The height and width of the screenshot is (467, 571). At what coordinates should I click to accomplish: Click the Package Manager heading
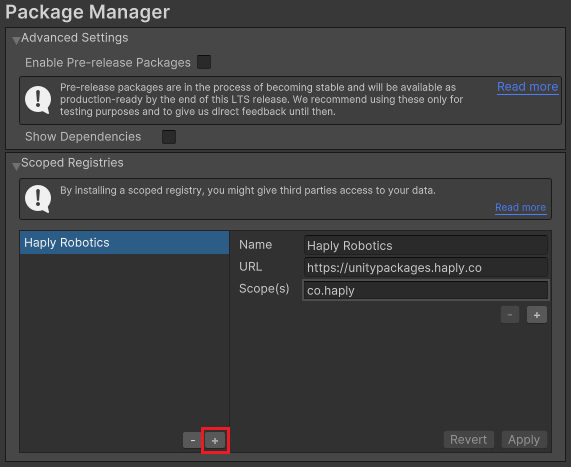tap(87, 12)
